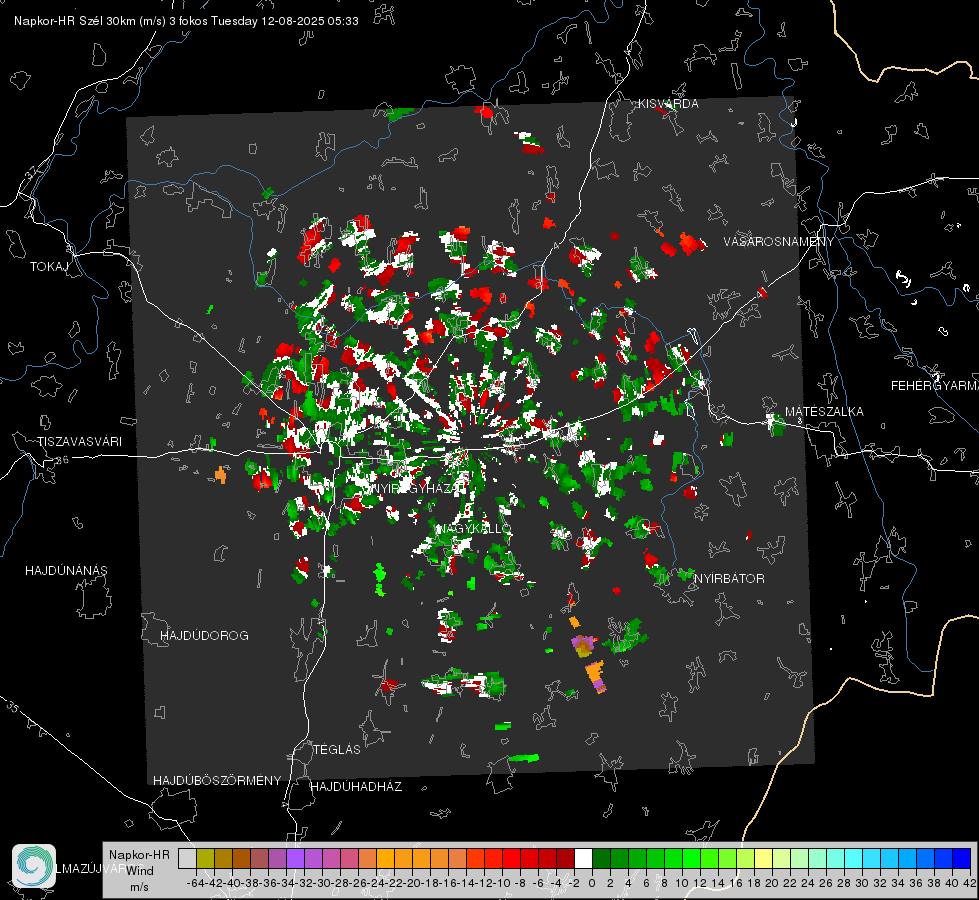Image resolution: width=979 pixels, height=900 pixels.
Task: Click the TISZAVASVÁRI town label
Action: click(79, 442)
